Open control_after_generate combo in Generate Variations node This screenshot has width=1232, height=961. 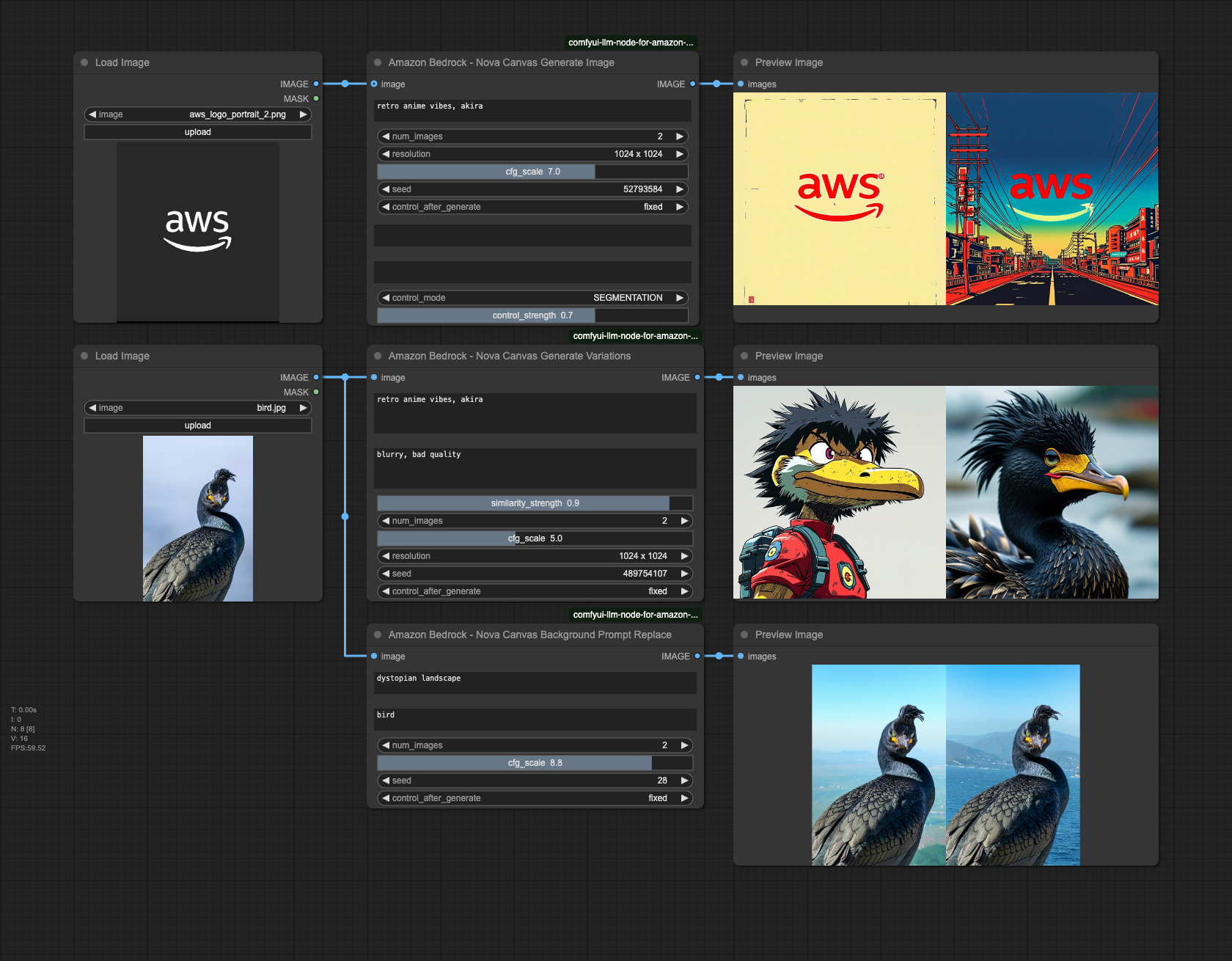pos(535,591)
